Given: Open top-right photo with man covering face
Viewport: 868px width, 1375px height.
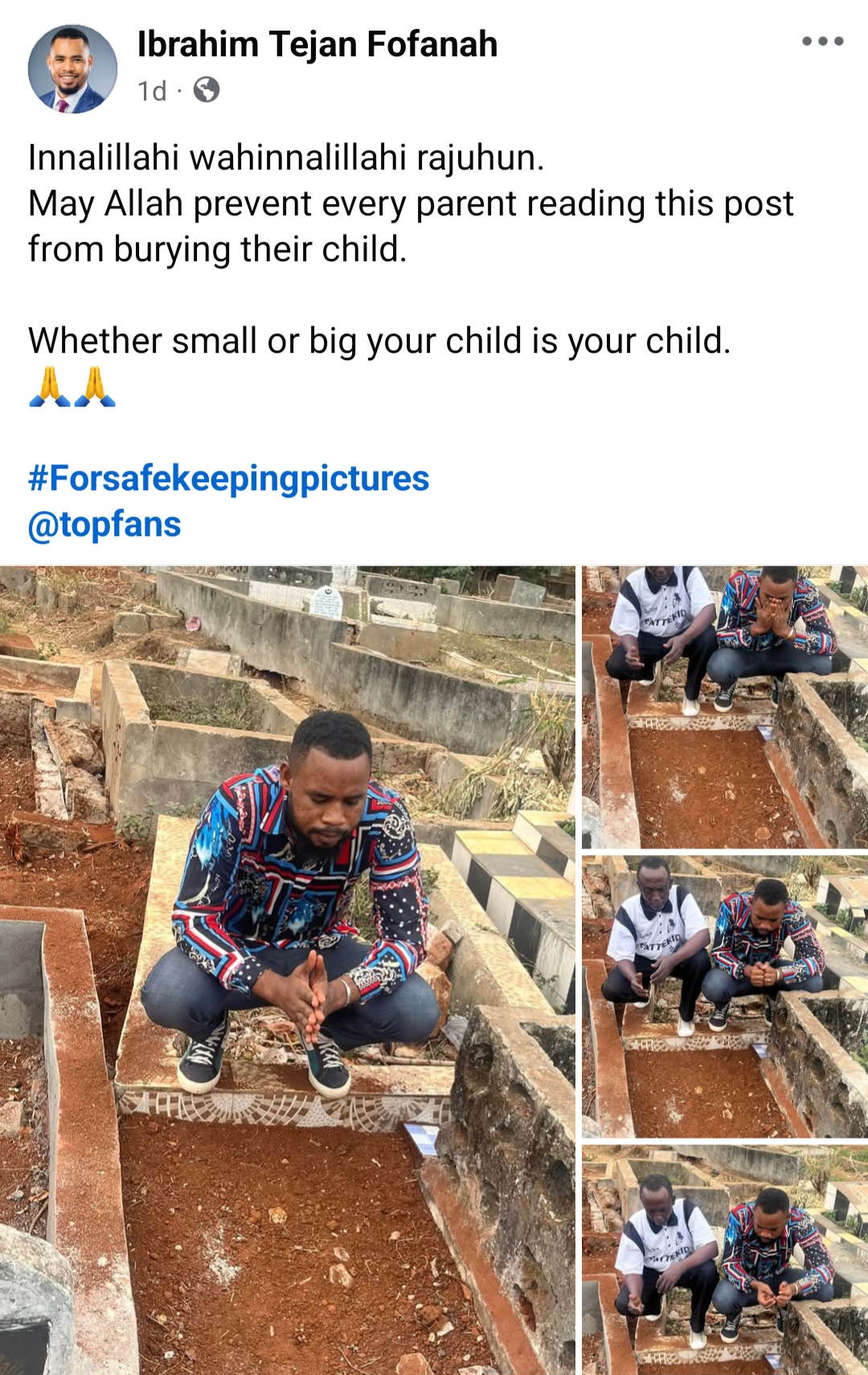Looking at the screenshot, I should [x=725, y=707].
